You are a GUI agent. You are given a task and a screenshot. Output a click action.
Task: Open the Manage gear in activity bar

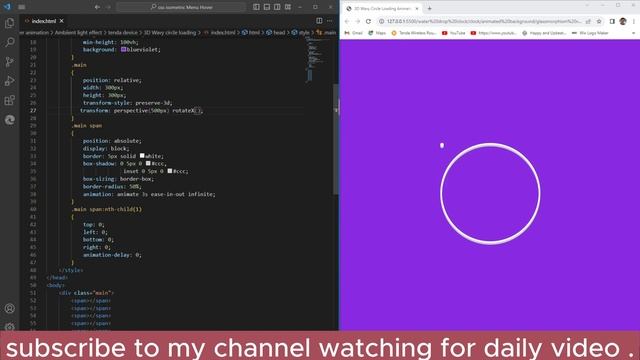9,327
